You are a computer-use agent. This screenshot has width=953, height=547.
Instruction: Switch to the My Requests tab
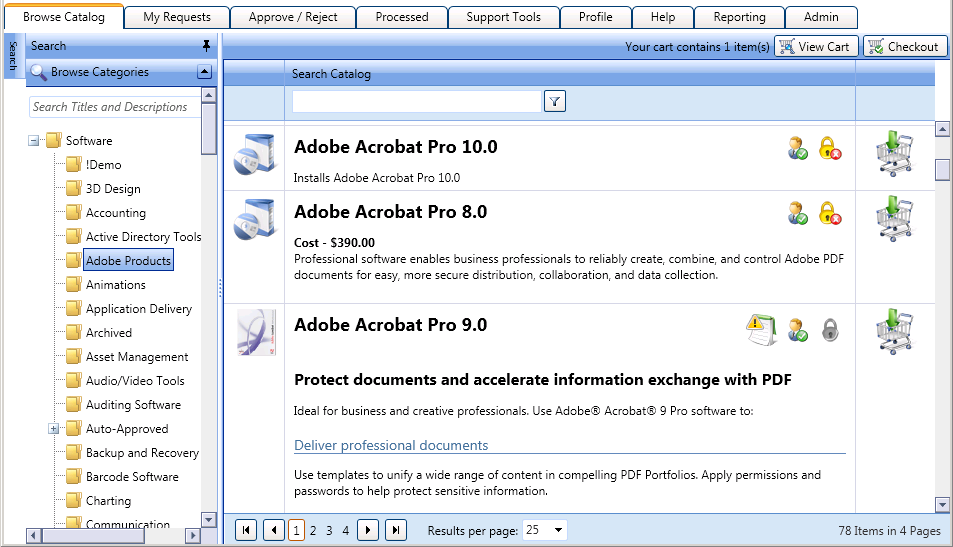177,17
